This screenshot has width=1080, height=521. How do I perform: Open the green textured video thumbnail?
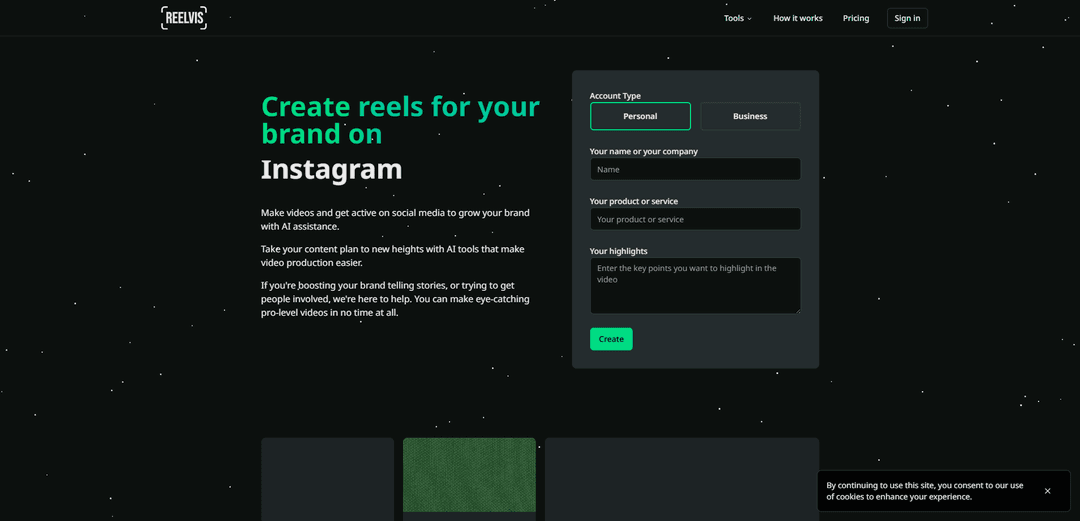click(469, 475)
